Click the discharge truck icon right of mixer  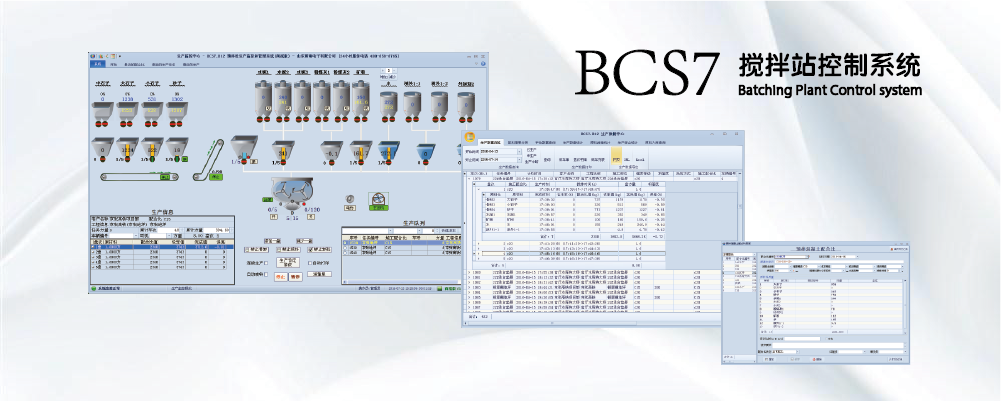coord(377,198)
